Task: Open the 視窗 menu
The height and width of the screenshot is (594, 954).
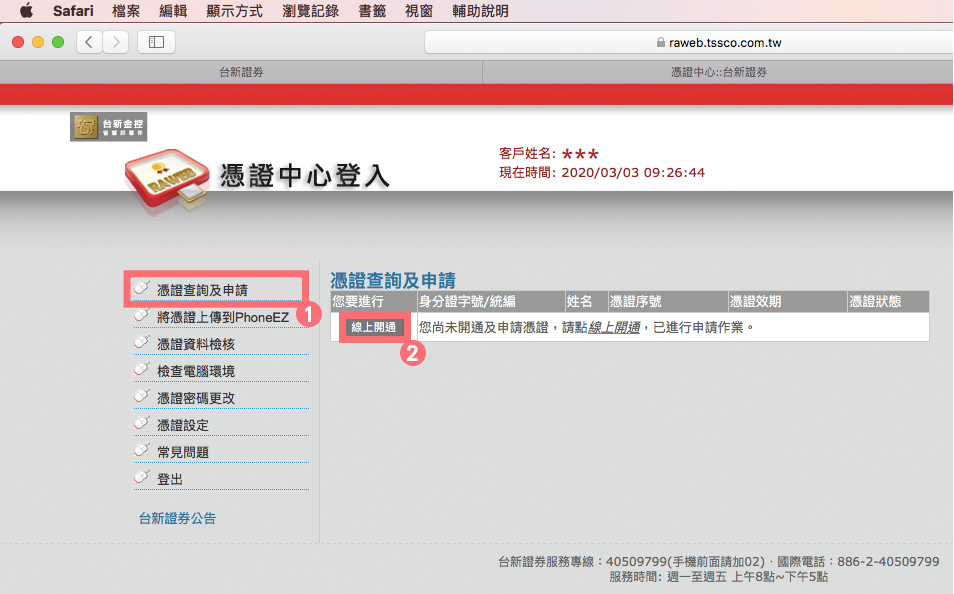Action: 419,11
